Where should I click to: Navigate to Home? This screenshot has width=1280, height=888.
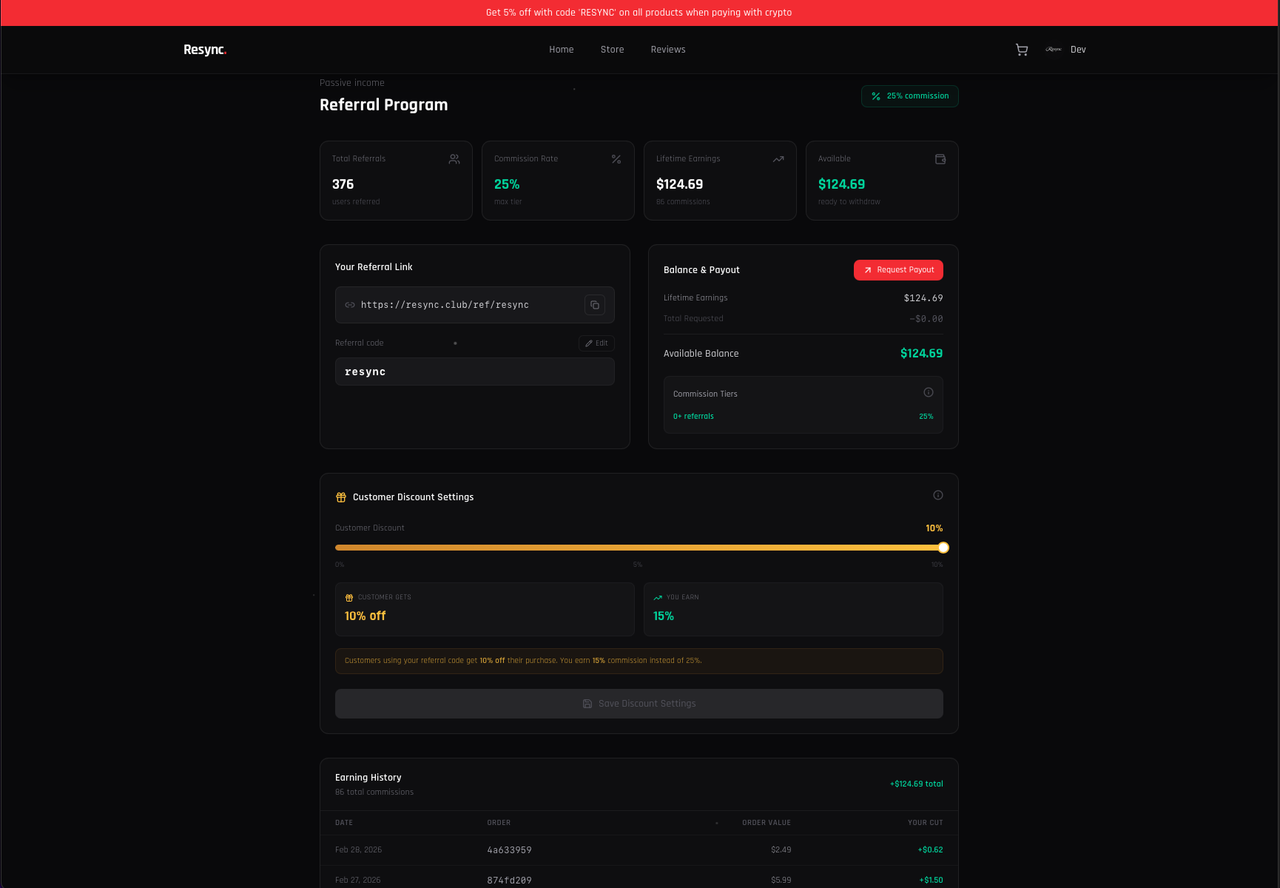[x=561, y=49]
